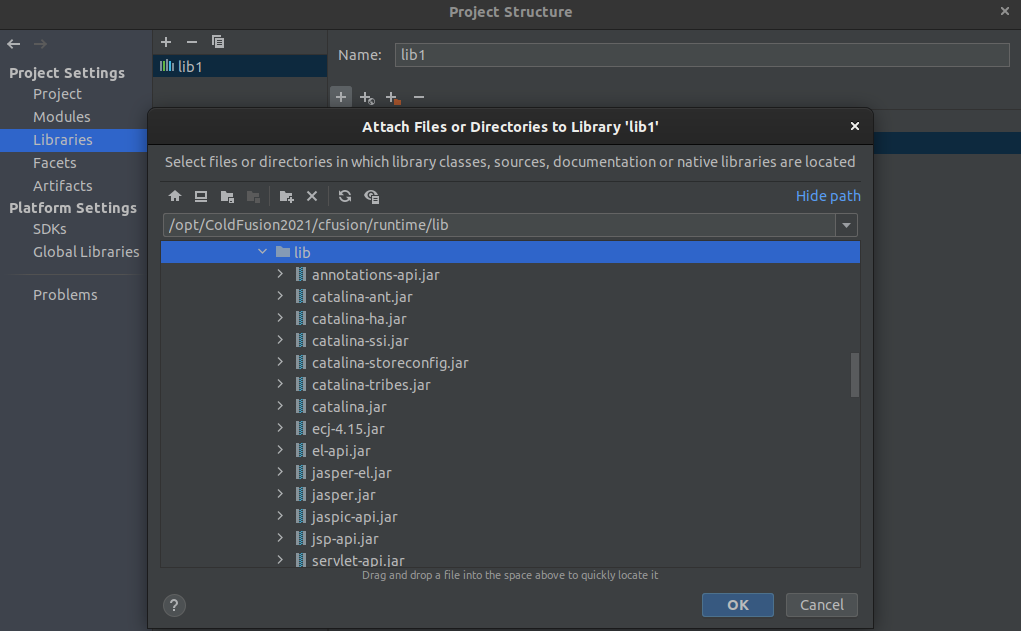Viewport: 1021px width, 631px height.
Task: Expand annotations-api.jar
Action: 280,274
